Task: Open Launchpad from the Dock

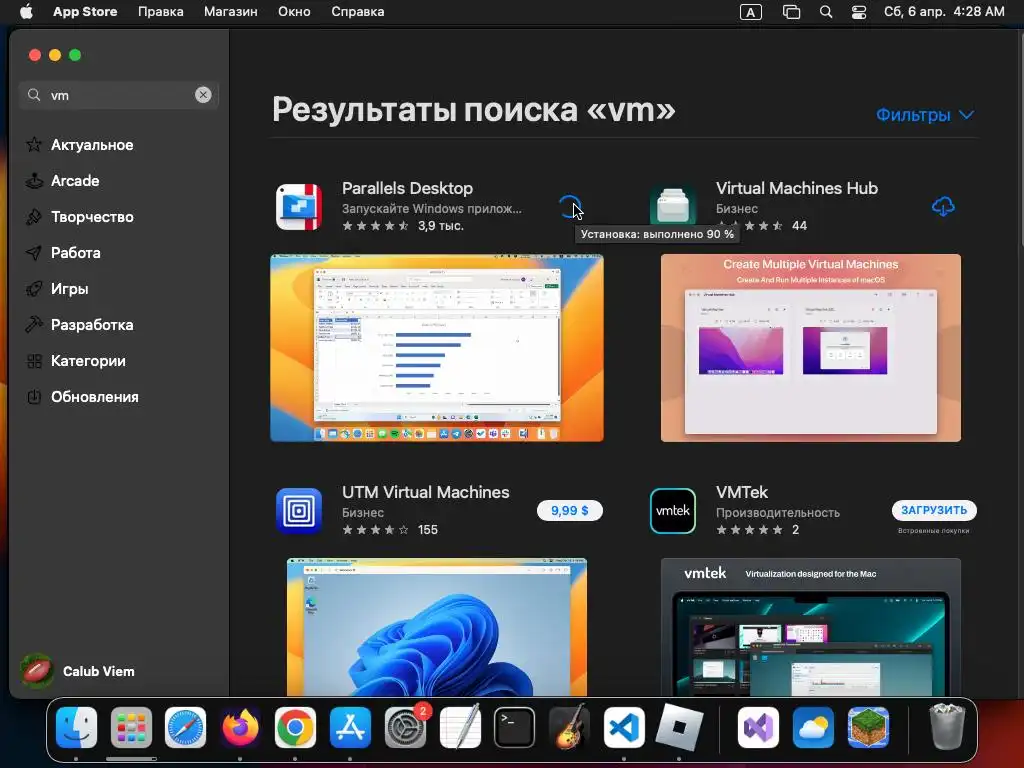Action: [131, 727]
